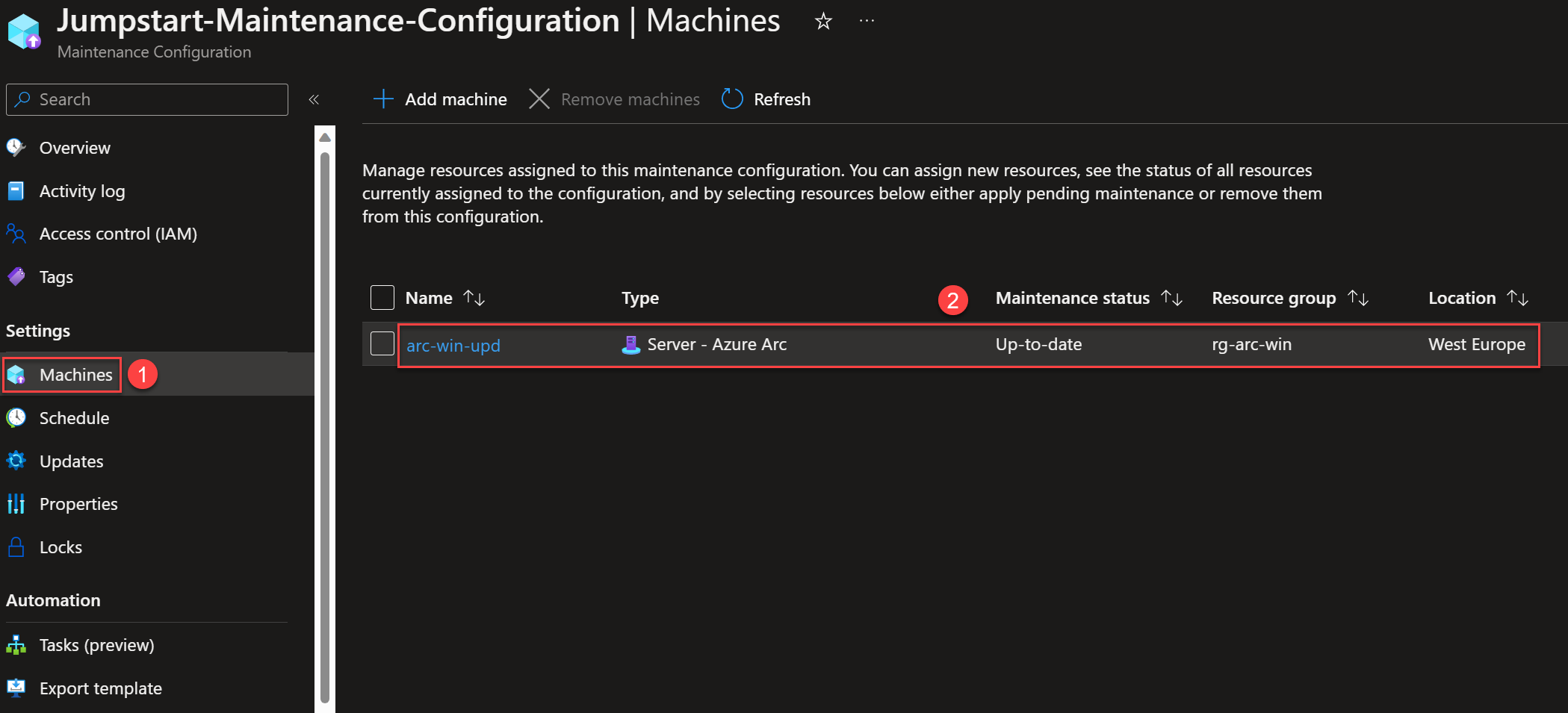Screen dimensions: 1568x713
Task: Collapse the sidebar with the double chevron
Action: 314,99
